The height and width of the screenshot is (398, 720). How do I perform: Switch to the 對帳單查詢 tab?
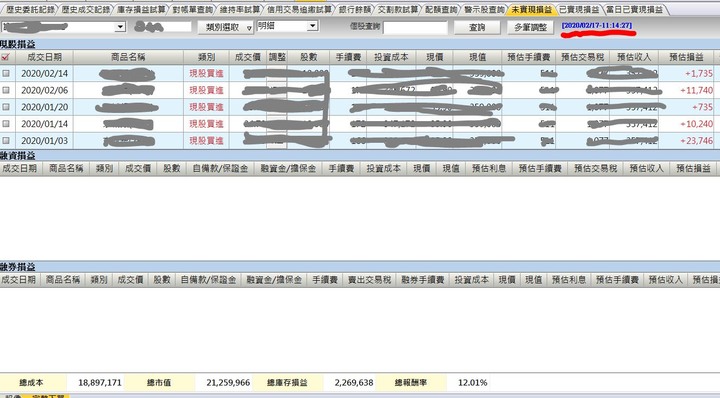click(192, 9)
